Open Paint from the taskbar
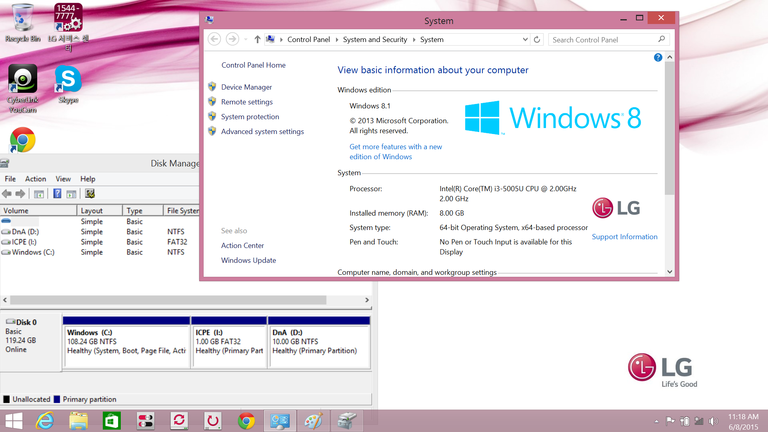The image size is (768, 432). (x=313, y=421)
